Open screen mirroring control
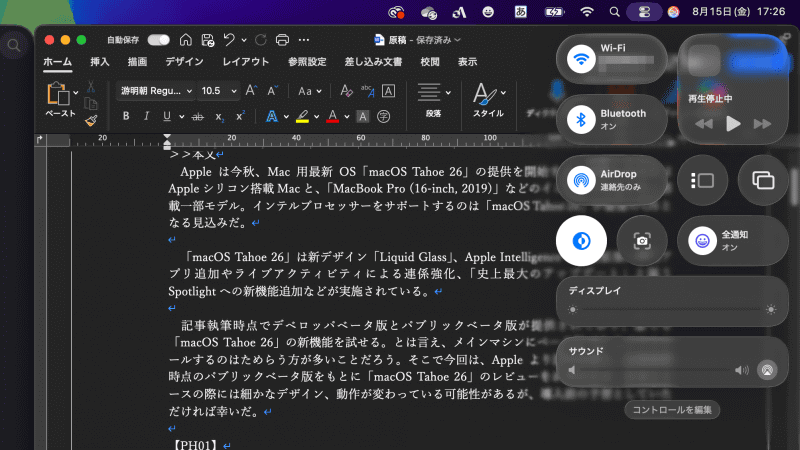Viewport: 800px width, 450px height. pyautogui.click(x=763, y=180)
